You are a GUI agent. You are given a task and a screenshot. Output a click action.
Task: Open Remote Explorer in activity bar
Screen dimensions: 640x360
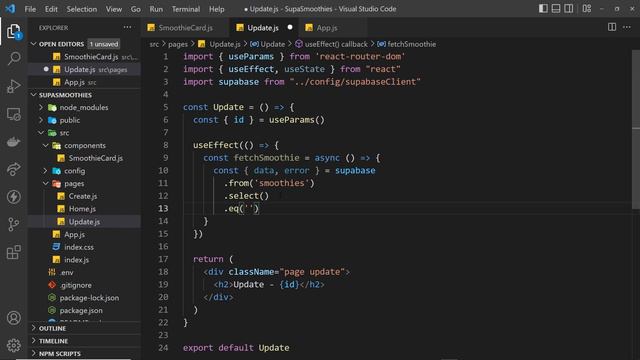click(x=13, y=114)
